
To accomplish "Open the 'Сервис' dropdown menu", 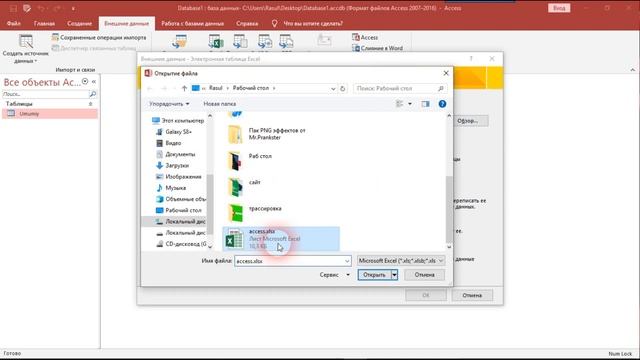I will click(335, 275).
